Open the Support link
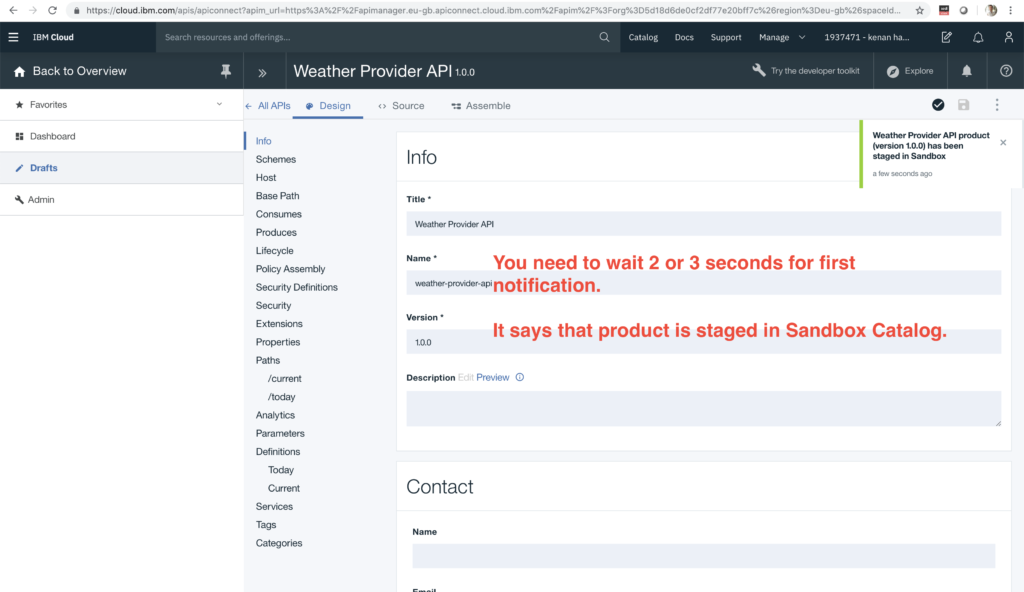Viewport: 1024px width, 592px height. point(726,37)
